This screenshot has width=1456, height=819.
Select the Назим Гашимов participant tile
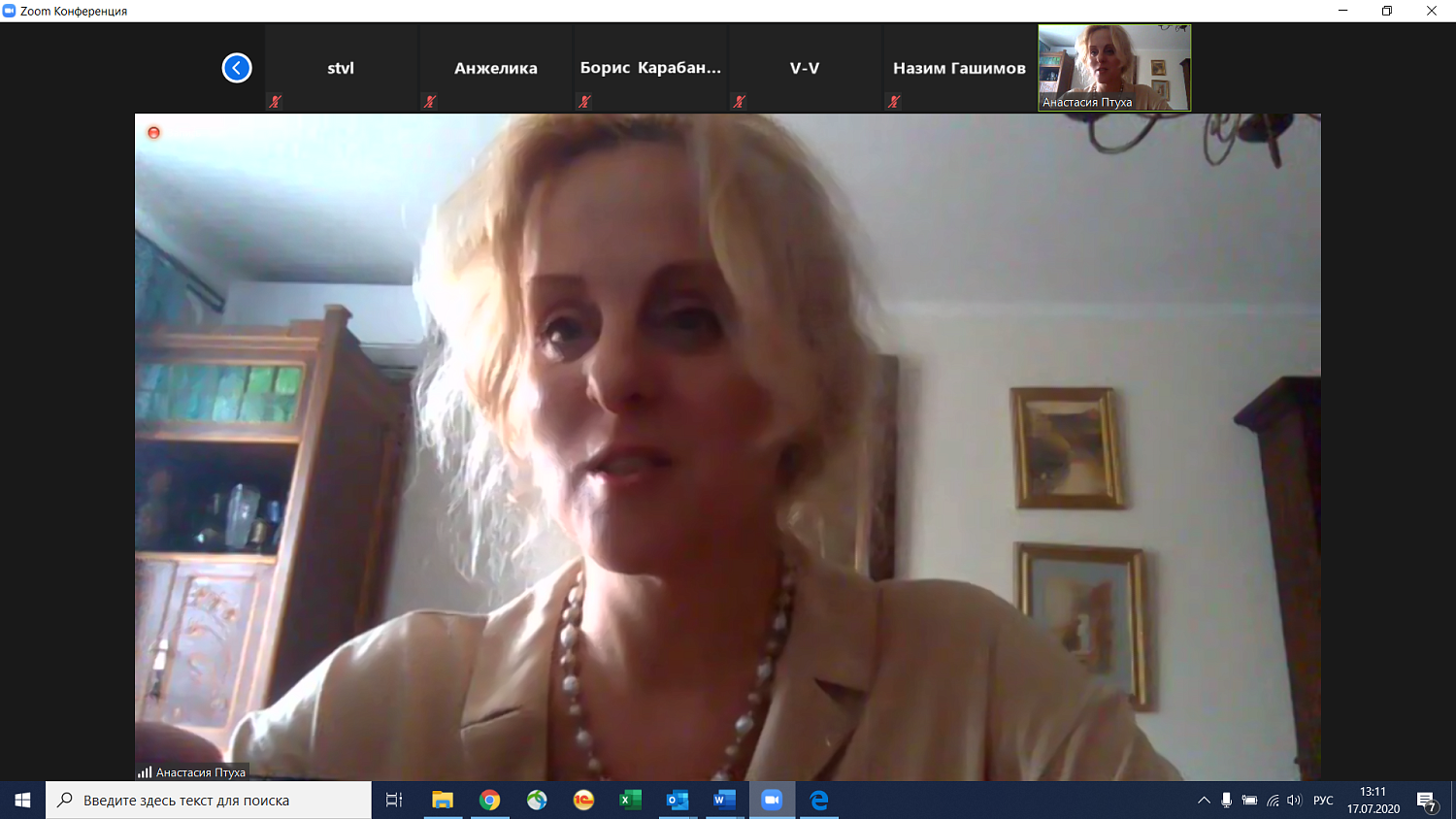click(x=959, y=68)
